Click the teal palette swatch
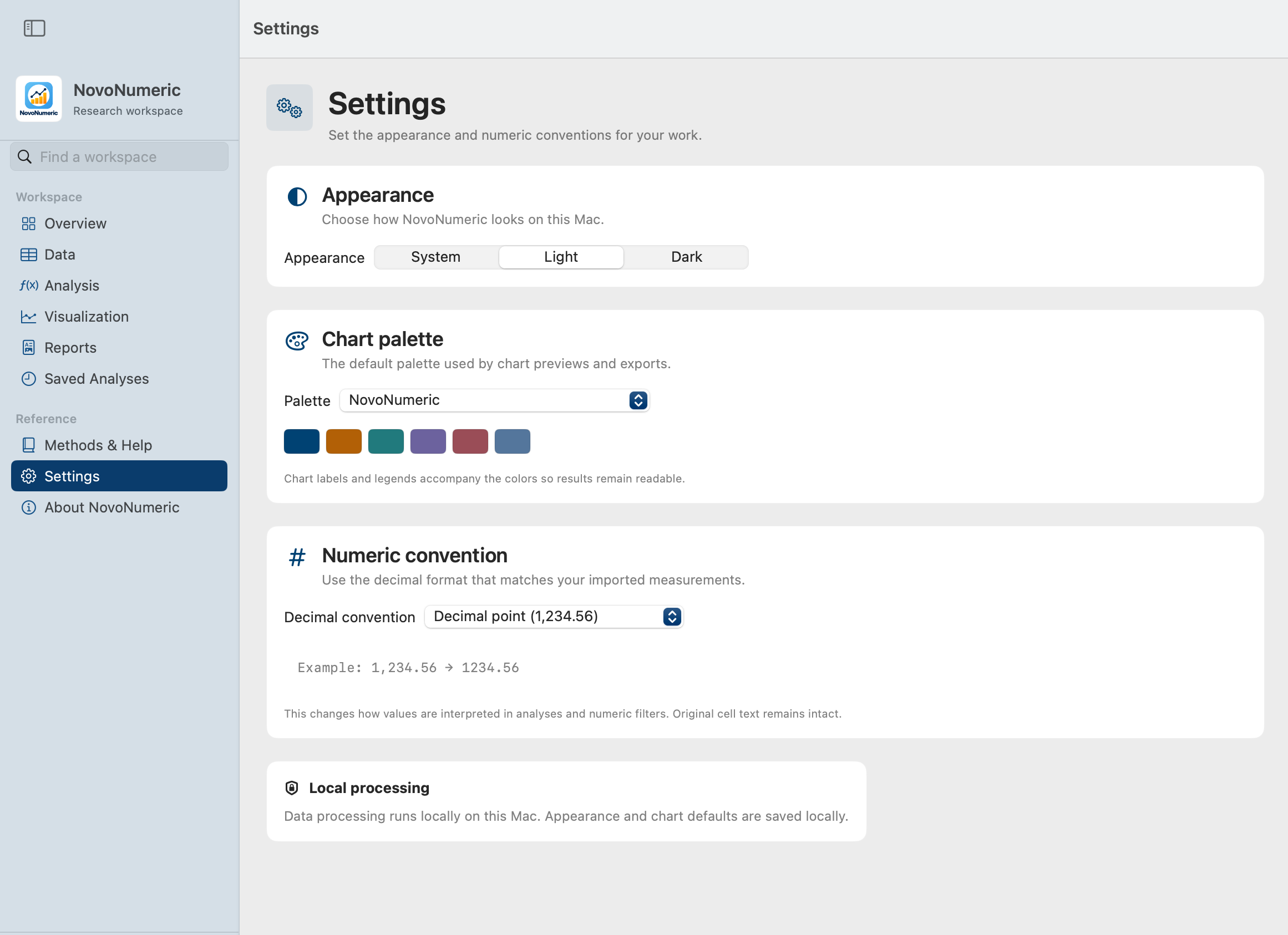This screenshot has height=935, width=1288. 386,441
